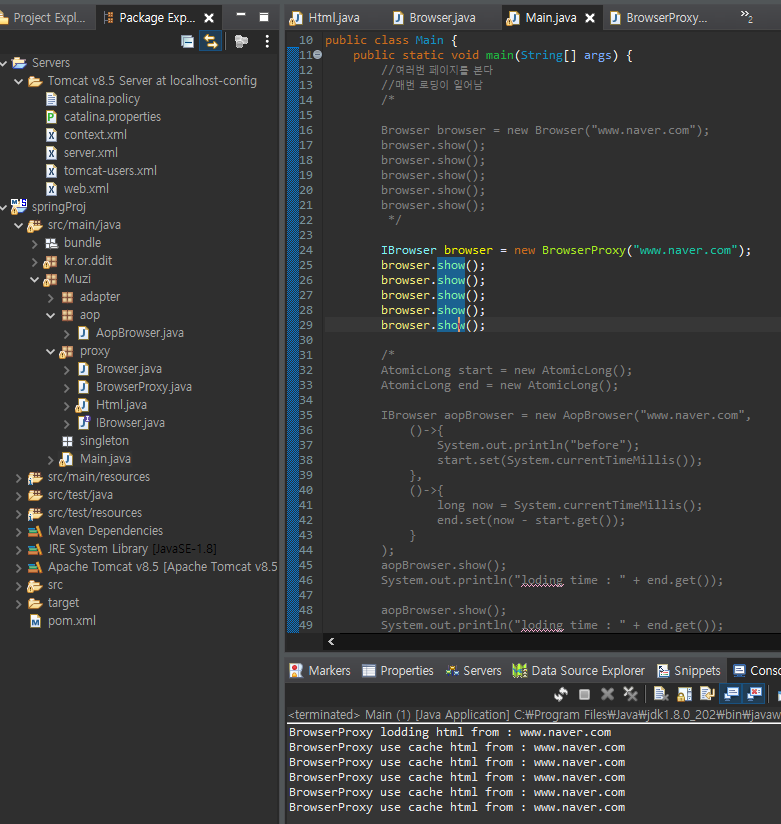Click Collapse All in Package Explorer toolbar
The width and height of the screenshot is (781, 824).
tap(187, 42)
